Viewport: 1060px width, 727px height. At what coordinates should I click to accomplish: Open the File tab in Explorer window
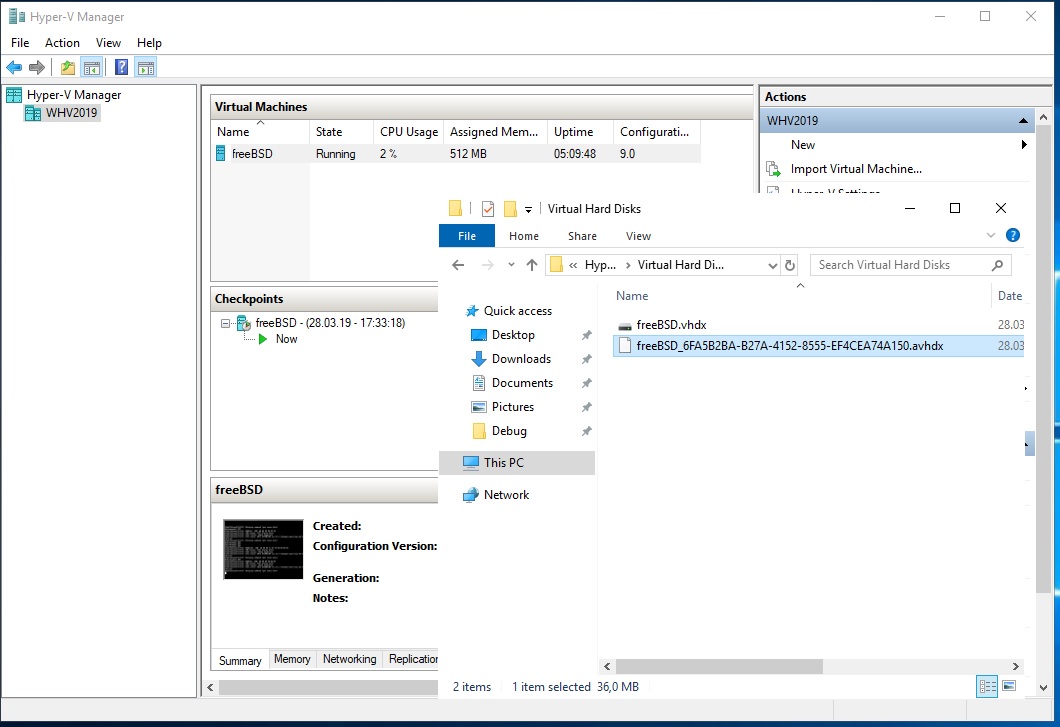466,236
